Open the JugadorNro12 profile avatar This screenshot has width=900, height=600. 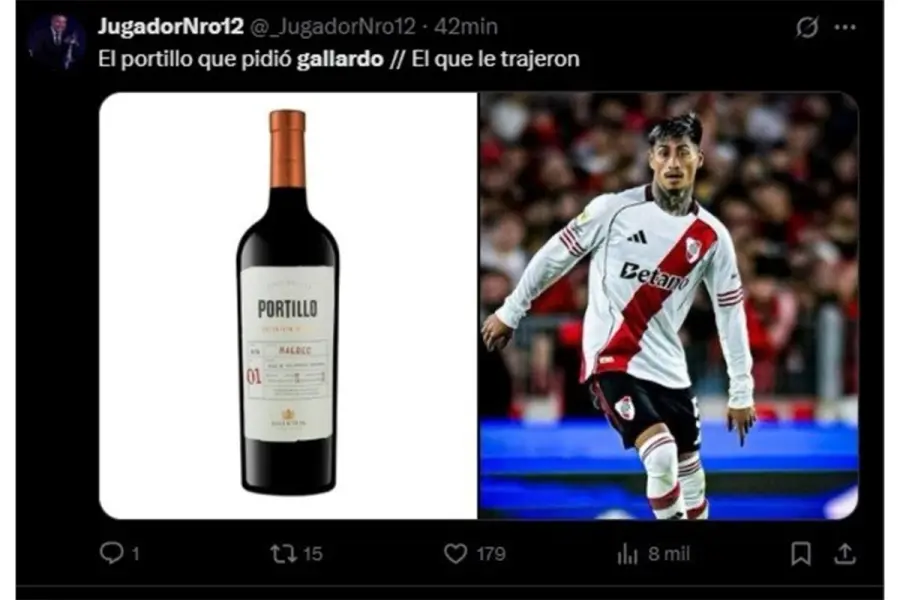[56, 42]
